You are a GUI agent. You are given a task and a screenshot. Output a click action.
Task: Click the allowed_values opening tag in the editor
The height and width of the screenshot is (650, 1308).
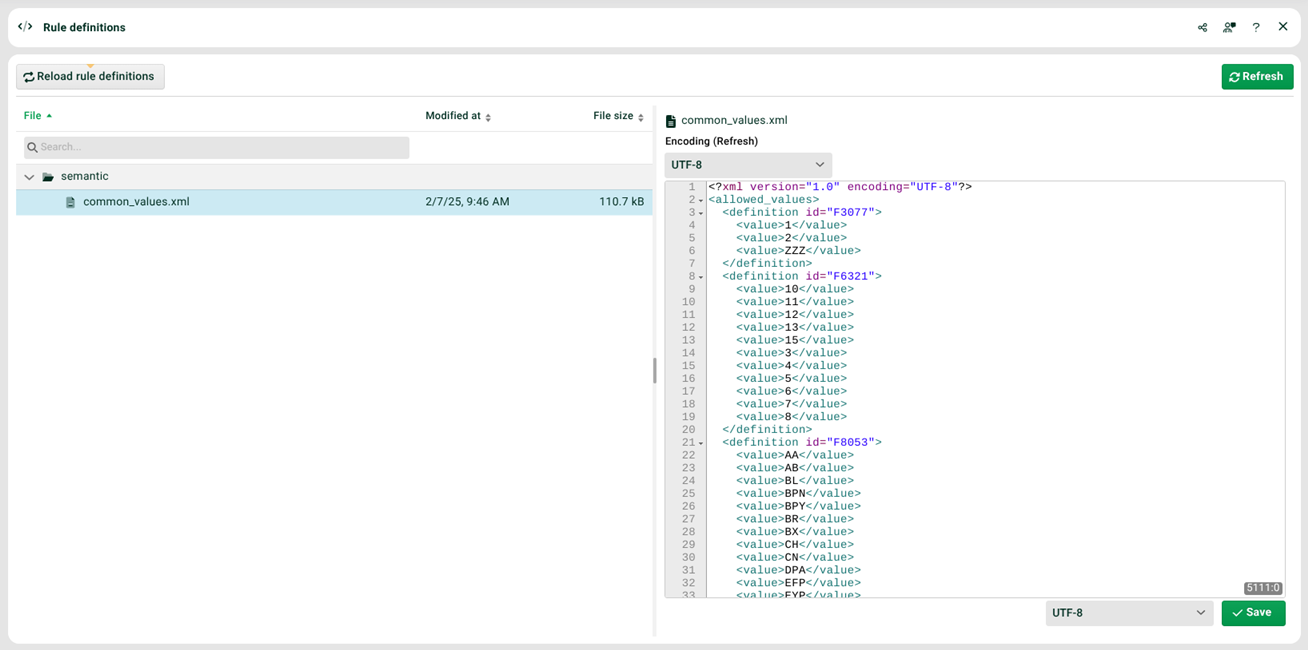coord(764,200)
